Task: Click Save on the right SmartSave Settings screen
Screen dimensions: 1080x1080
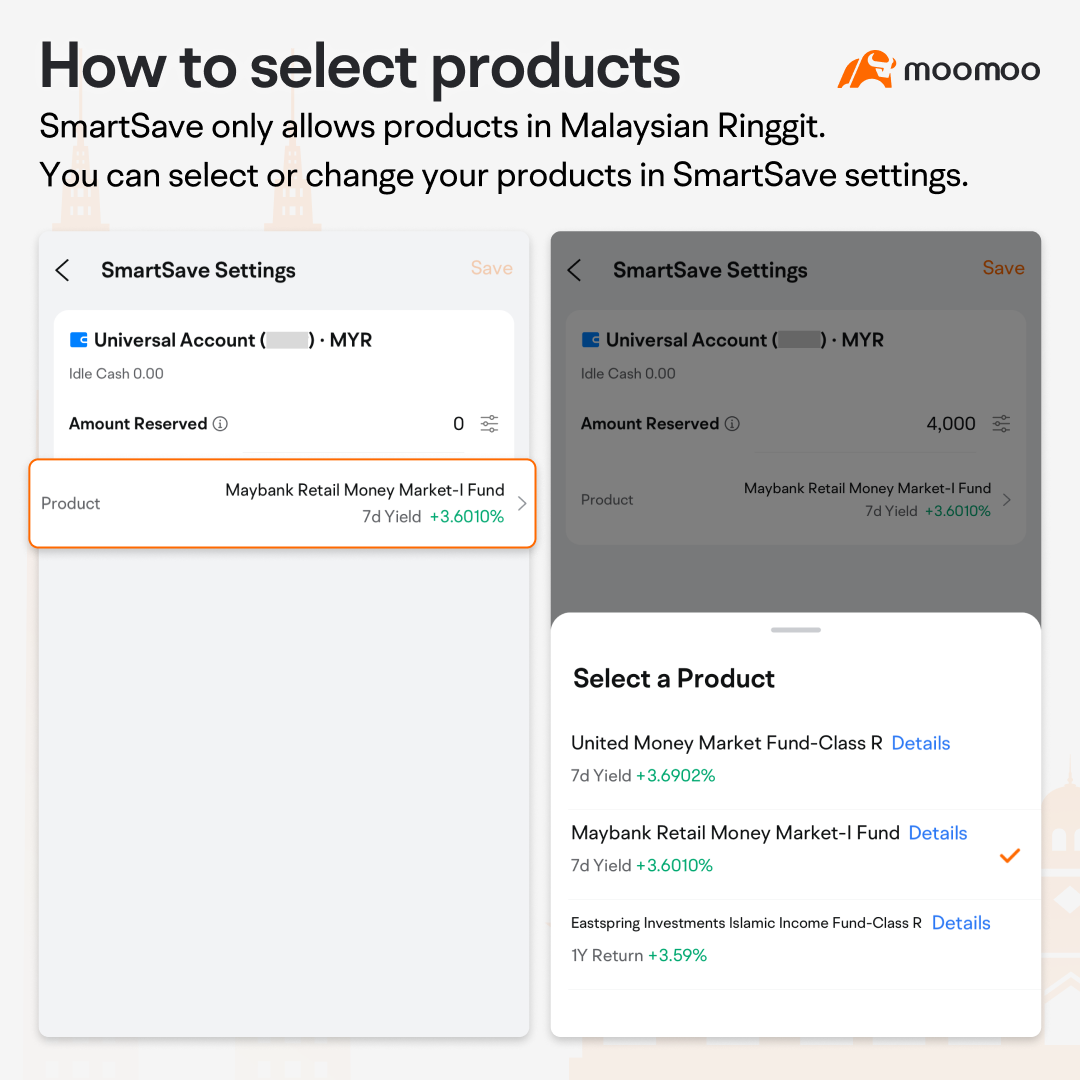Action: coord(1003,268)
